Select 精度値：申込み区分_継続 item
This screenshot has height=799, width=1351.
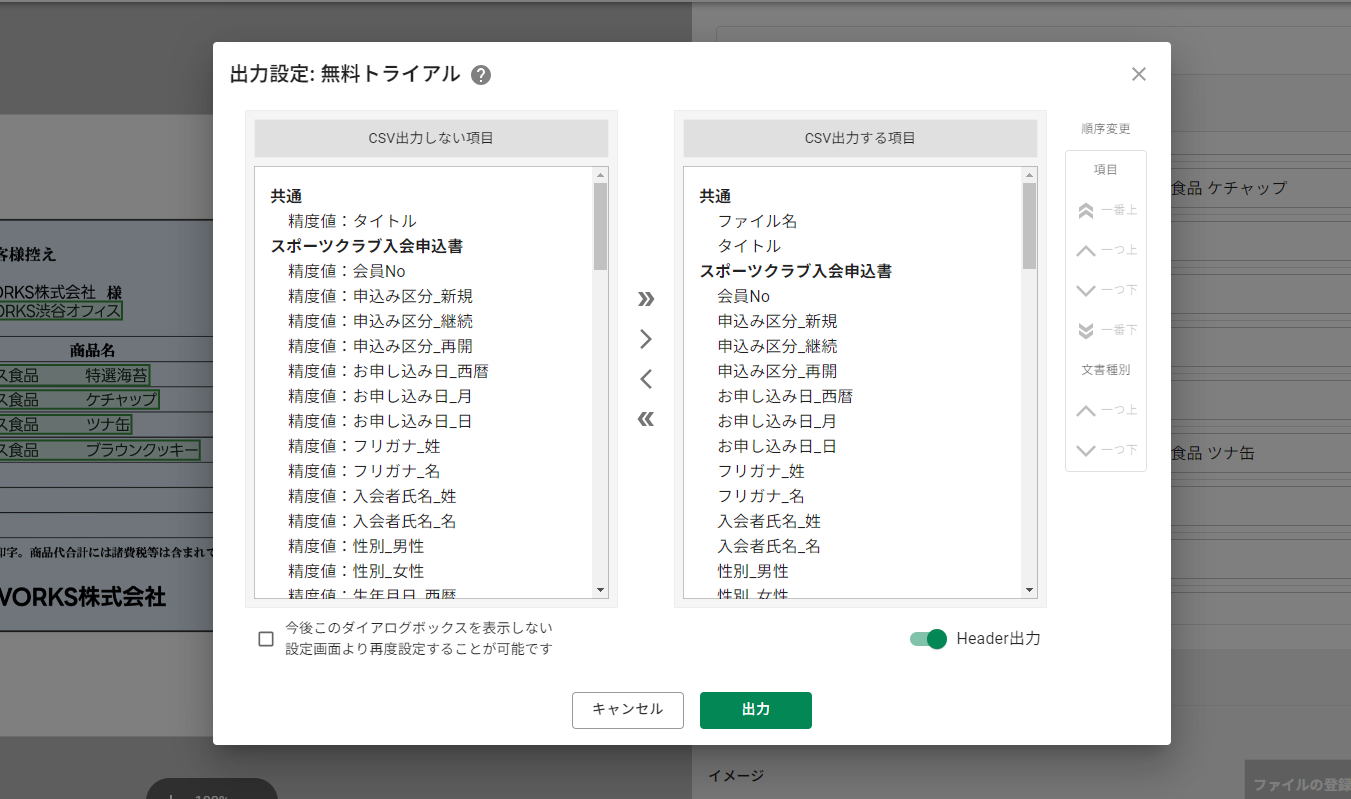(x=380, y=321)
